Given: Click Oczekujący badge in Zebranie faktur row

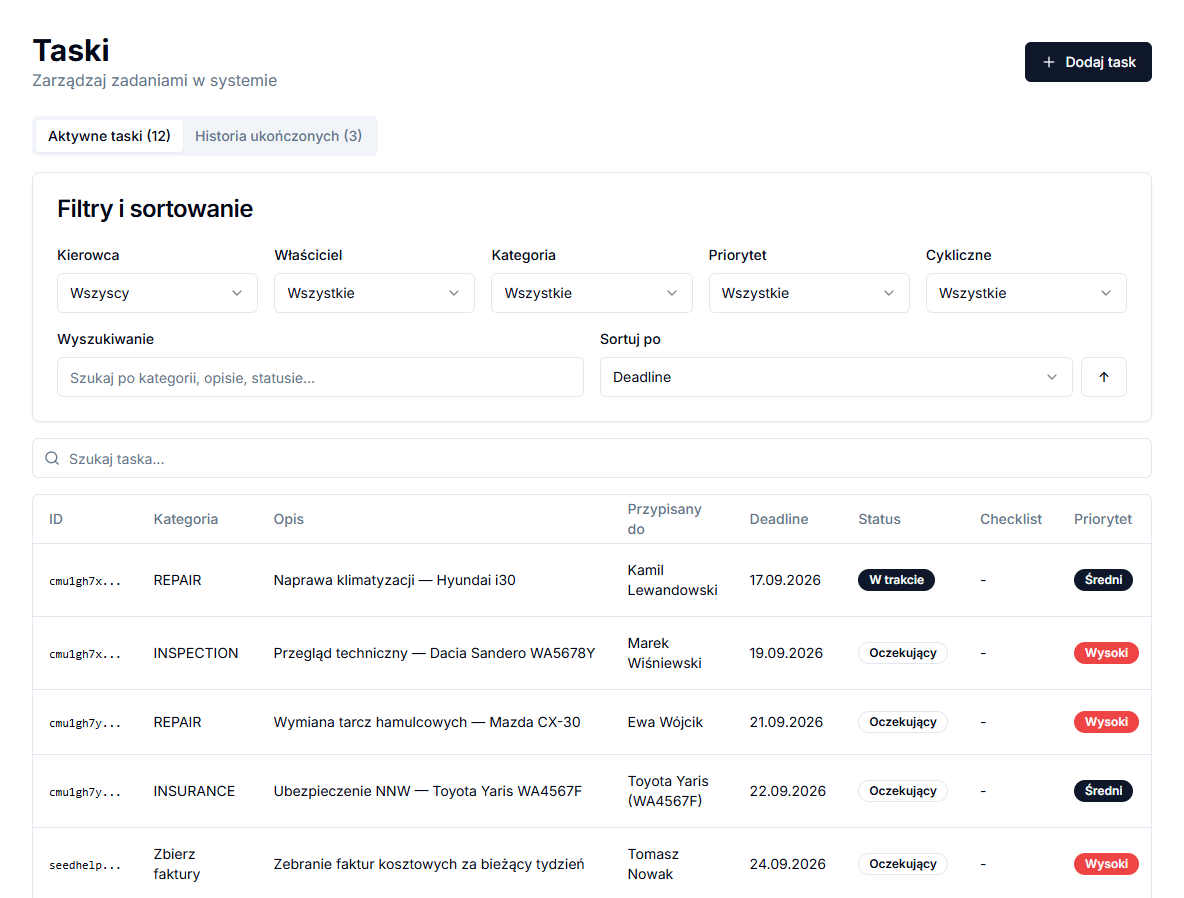Looking at the screenshot, I should click(x=902, y=864).
